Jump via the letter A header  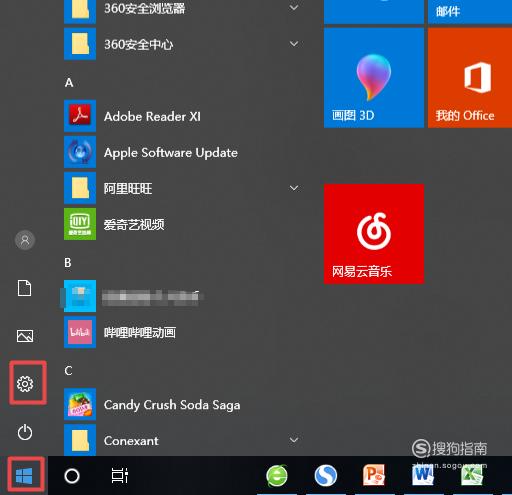tap(69, 83)
